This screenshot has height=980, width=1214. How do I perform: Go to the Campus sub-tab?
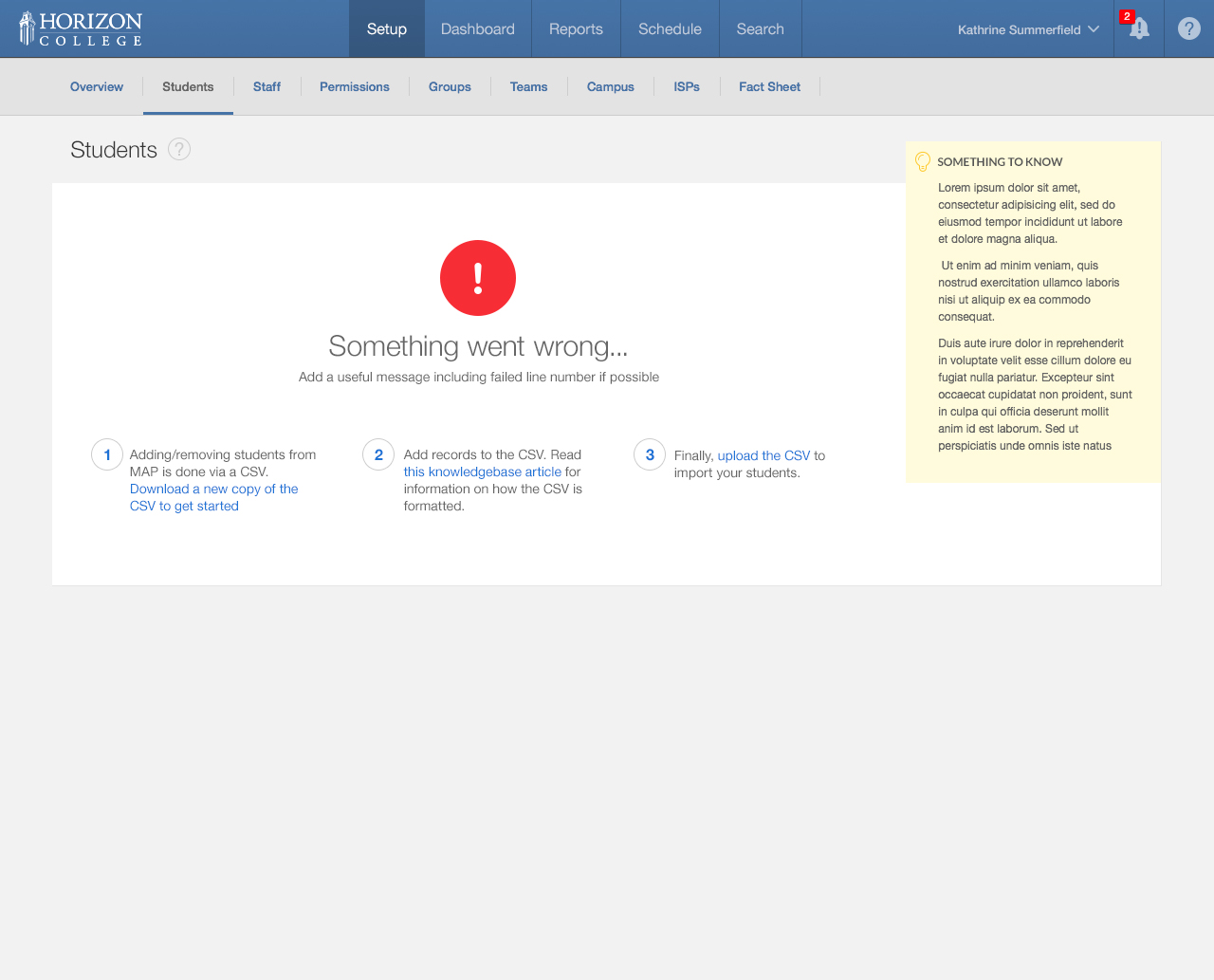(611, 86)
